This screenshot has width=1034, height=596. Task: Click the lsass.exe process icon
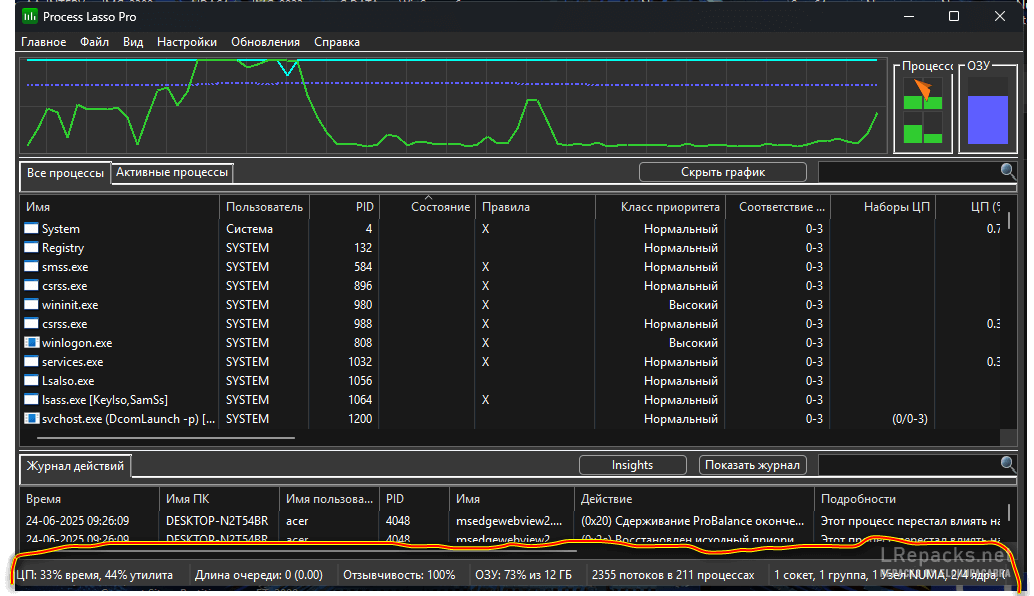click(x=32, y=400)
